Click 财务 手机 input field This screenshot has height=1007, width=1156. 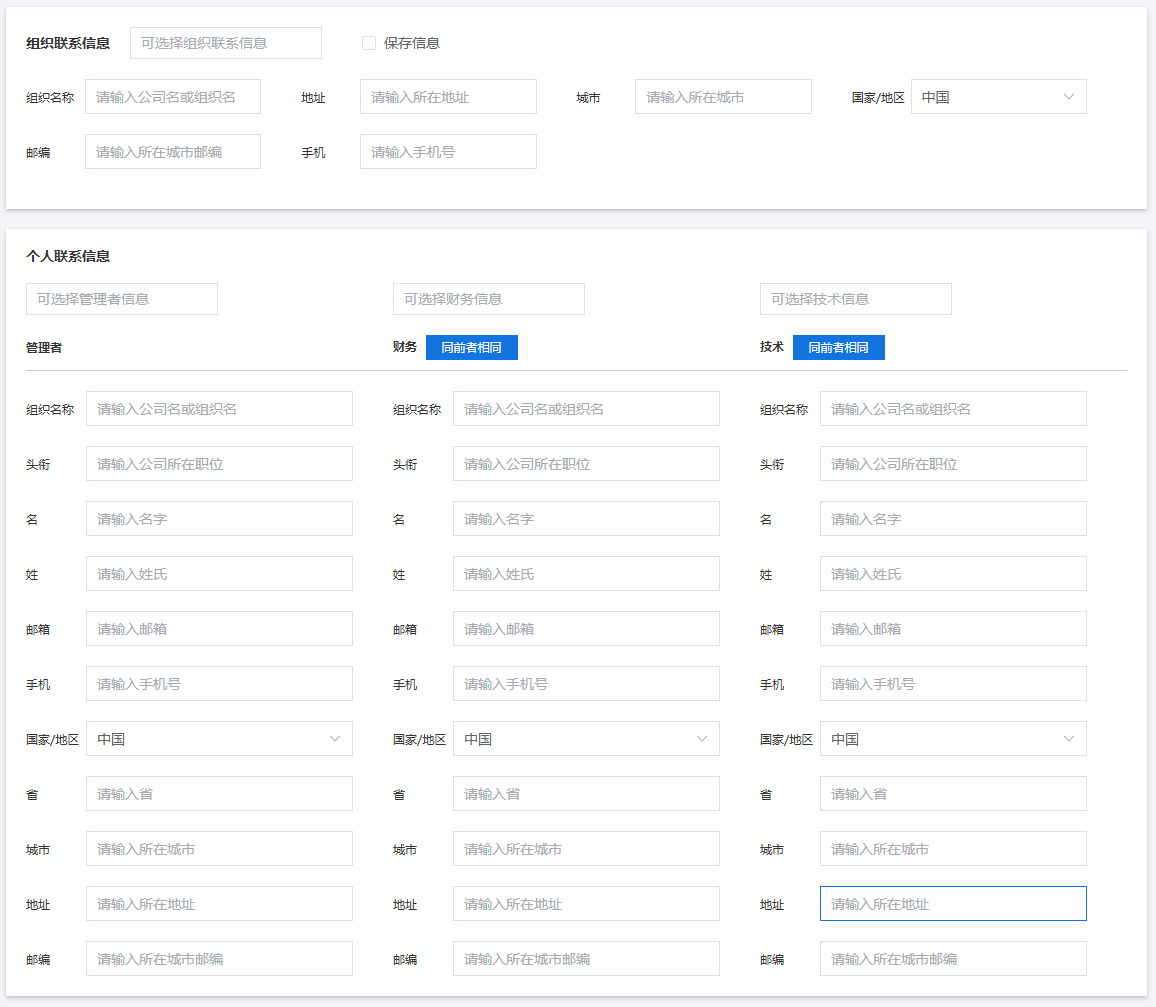point(586,683)
